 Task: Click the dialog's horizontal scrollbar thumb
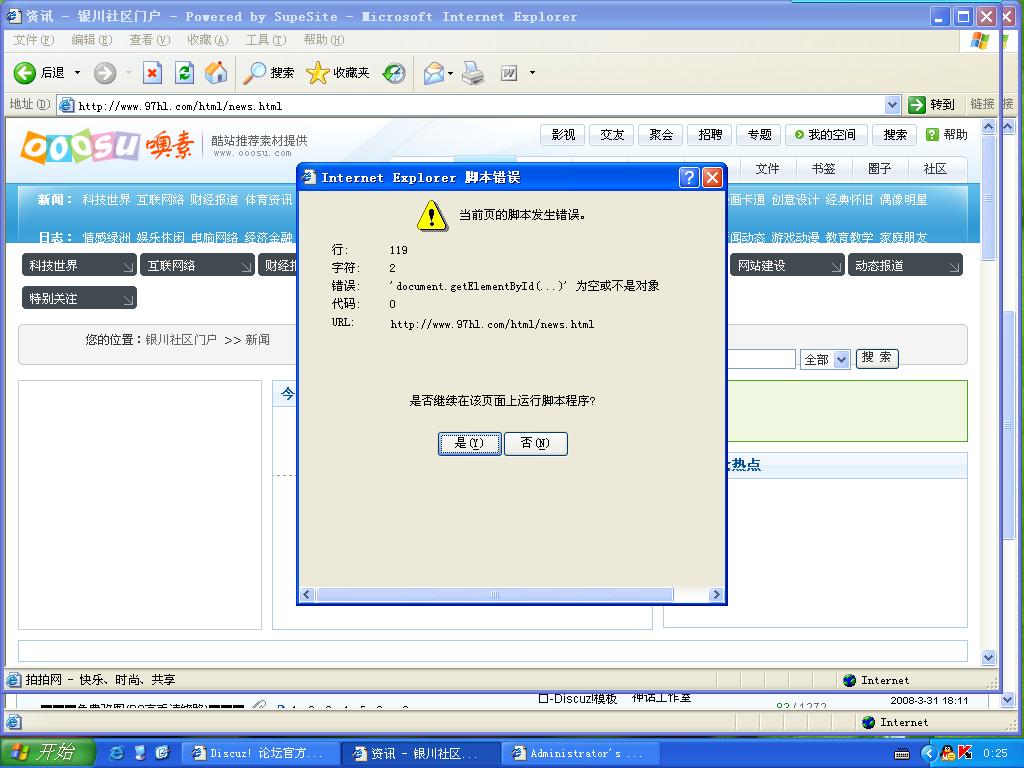coord(494,594)
